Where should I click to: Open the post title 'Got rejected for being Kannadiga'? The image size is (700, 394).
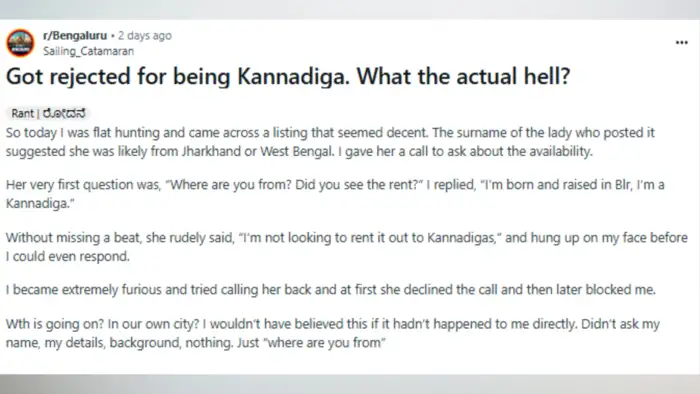[x=288, y=76]
